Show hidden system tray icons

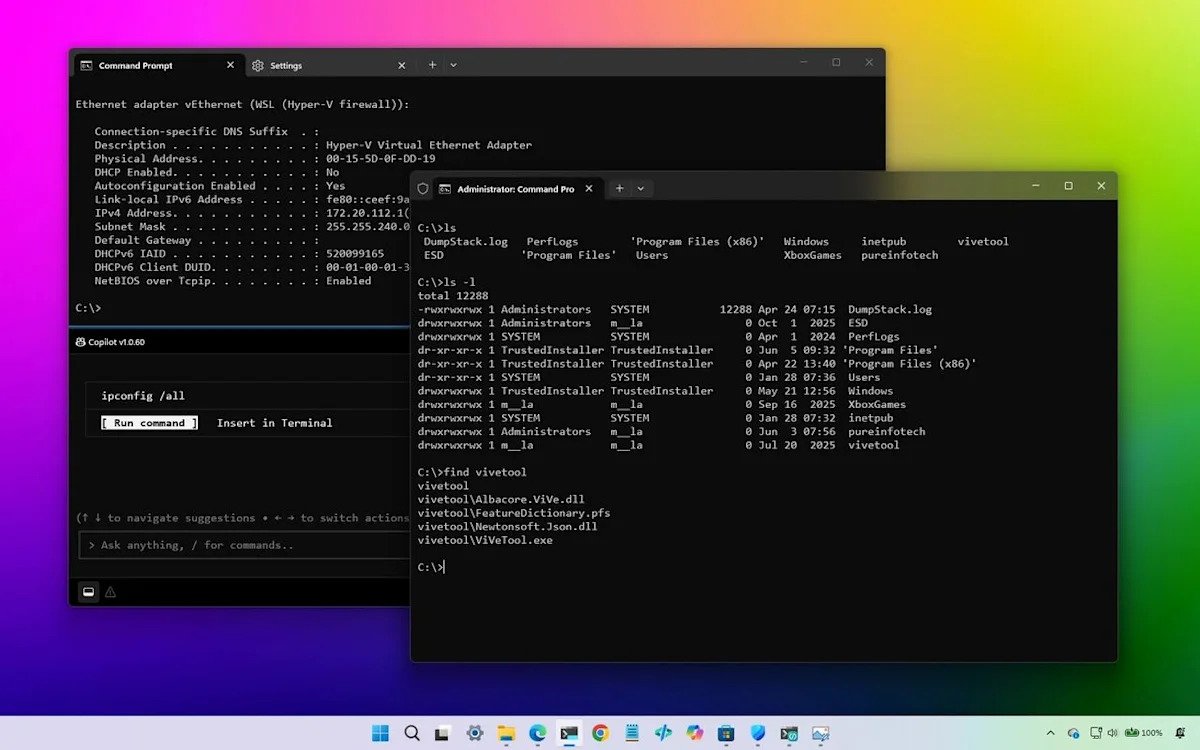1050,733
